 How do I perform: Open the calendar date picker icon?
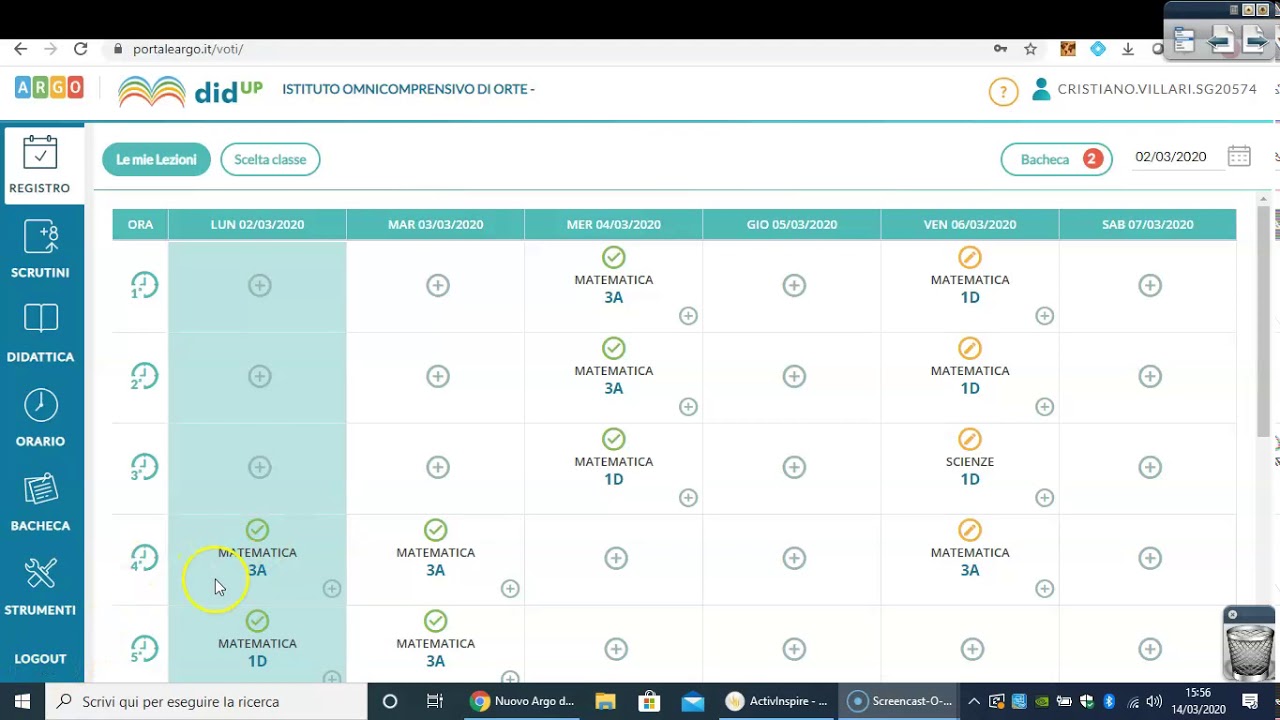tap(1239, 156)
